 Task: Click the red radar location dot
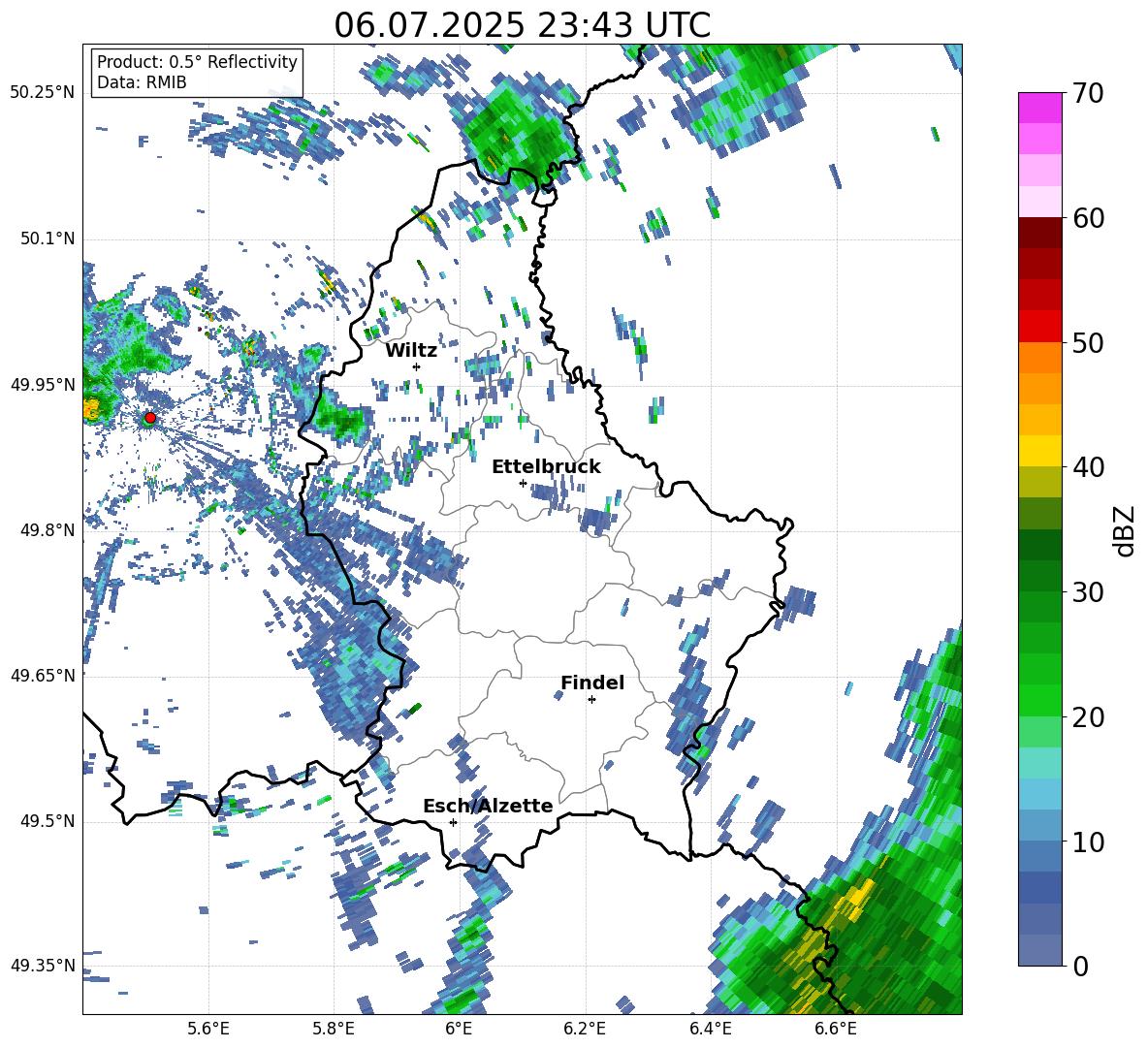(x=149, y=417)
